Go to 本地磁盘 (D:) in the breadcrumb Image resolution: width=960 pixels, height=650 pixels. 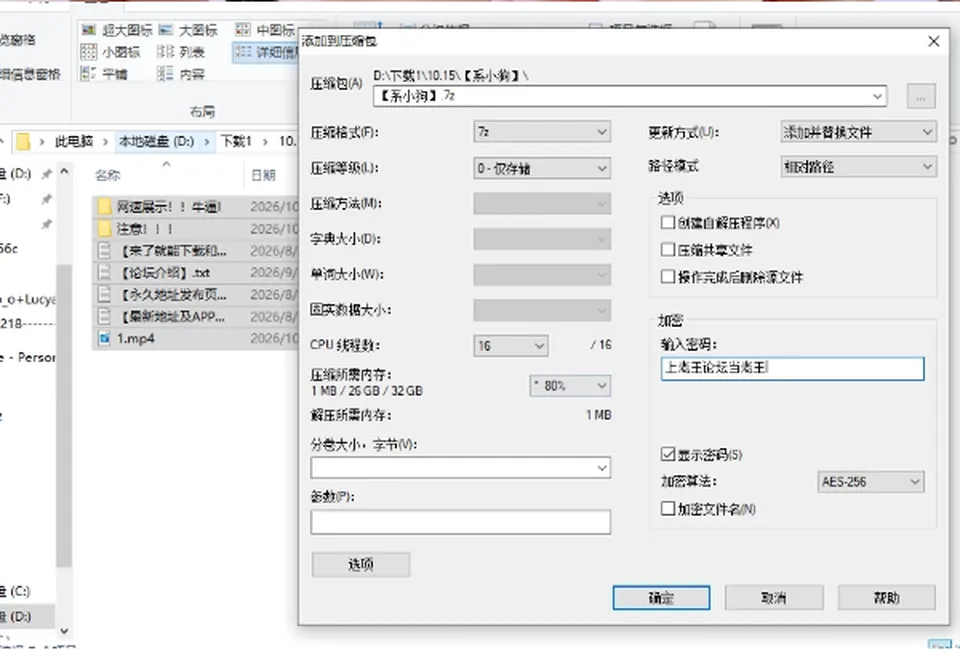point(156,141)
